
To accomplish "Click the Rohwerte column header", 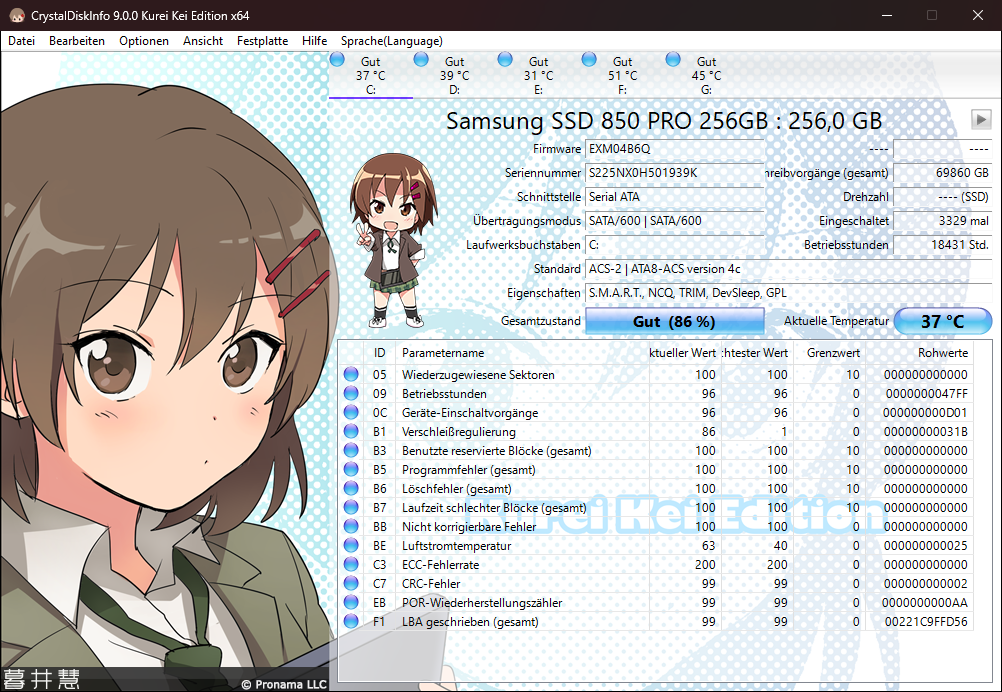I will coord(942,353).
